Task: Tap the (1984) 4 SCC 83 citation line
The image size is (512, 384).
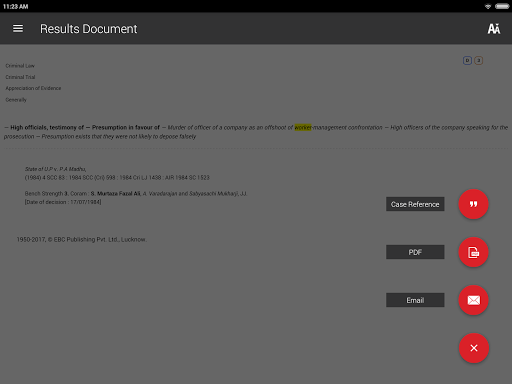Action: [117, 178]
